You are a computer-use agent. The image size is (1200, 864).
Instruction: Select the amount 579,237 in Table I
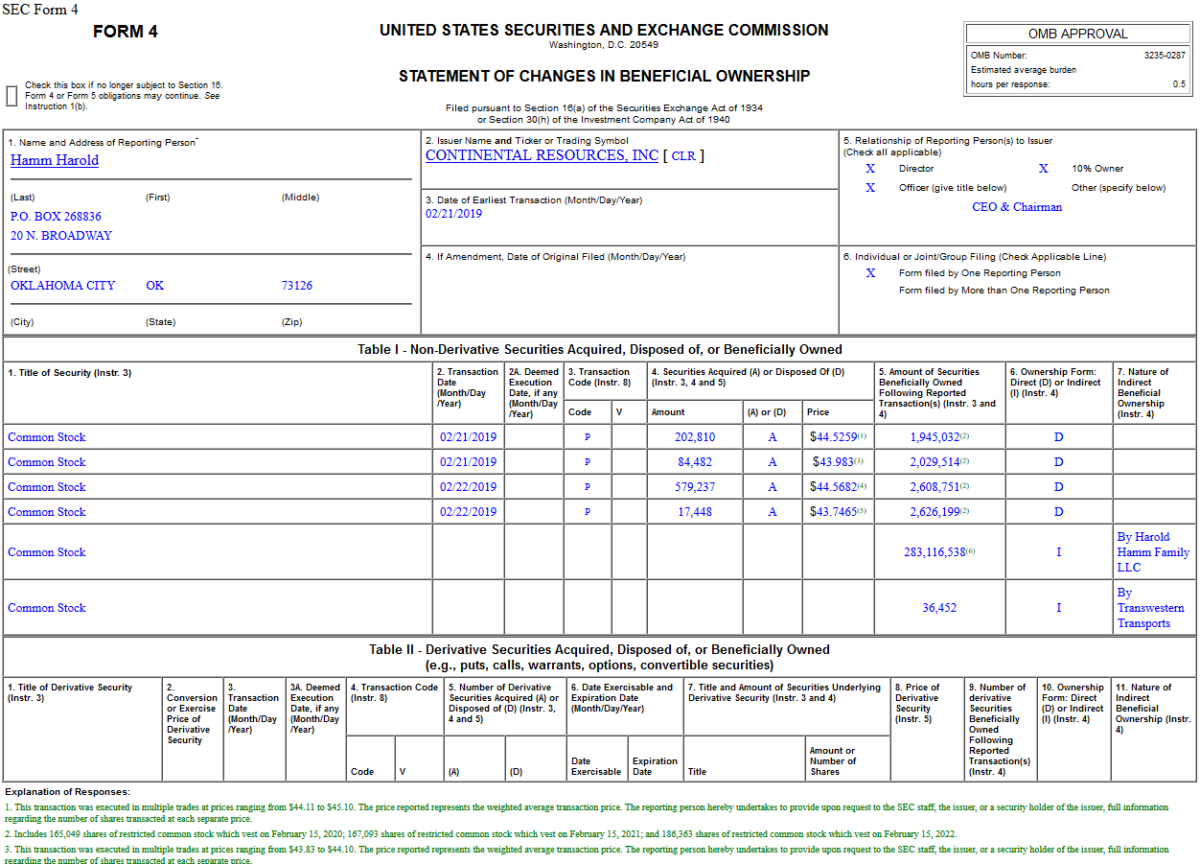click(695, 487)
